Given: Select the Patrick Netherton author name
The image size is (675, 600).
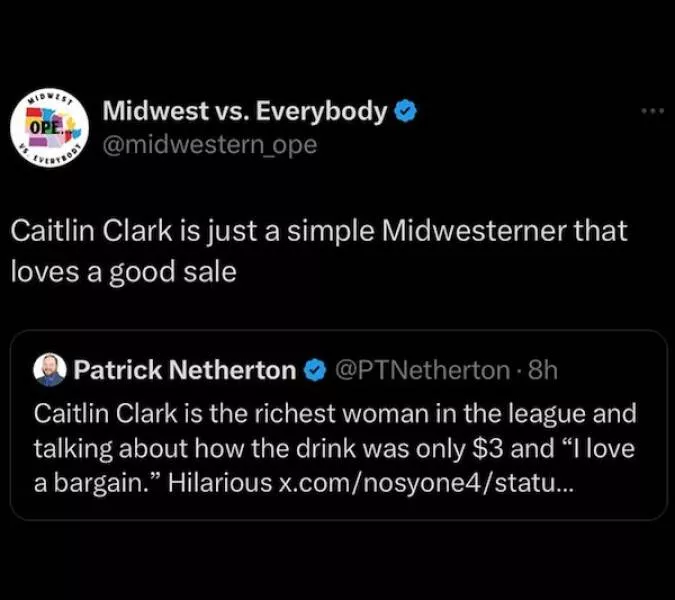Looking at the screenshot, I should tap(185, 371).
